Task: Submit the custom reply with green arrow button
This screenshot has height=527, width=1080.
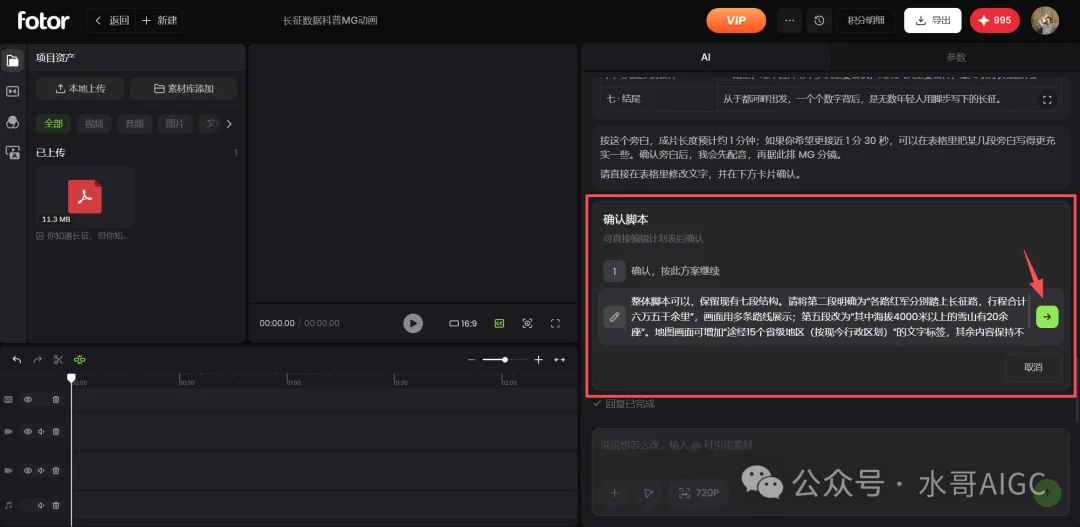Action: (1047, 317)
